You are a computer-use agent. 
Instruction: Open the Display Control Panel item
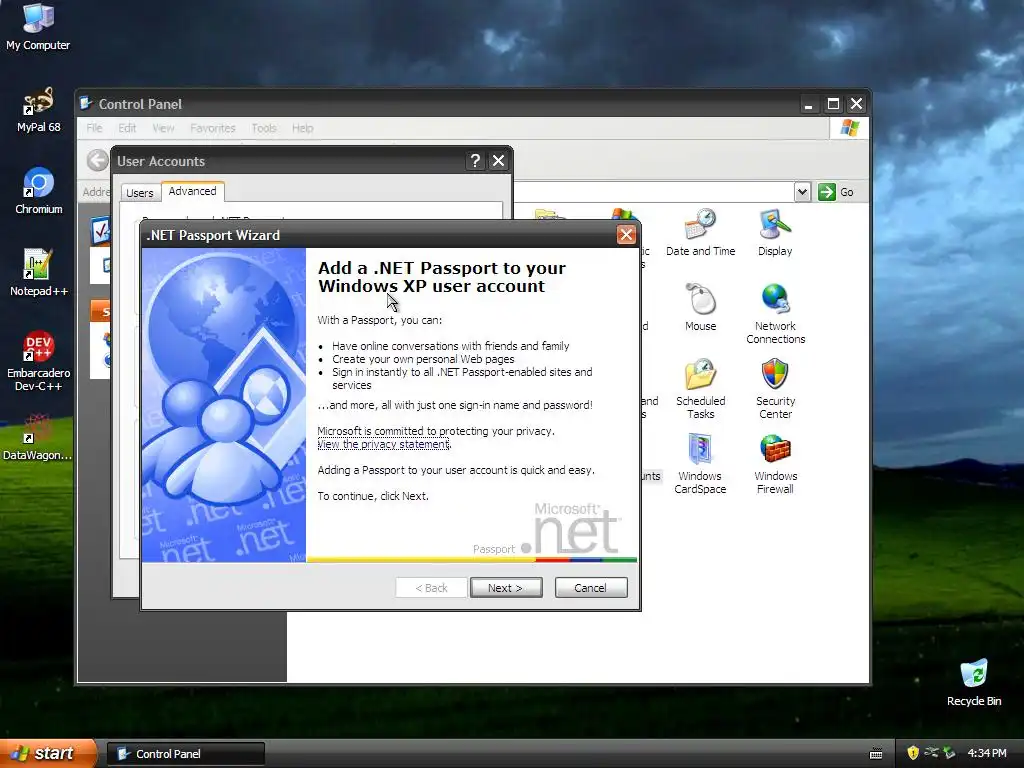(x=775, y=232)
